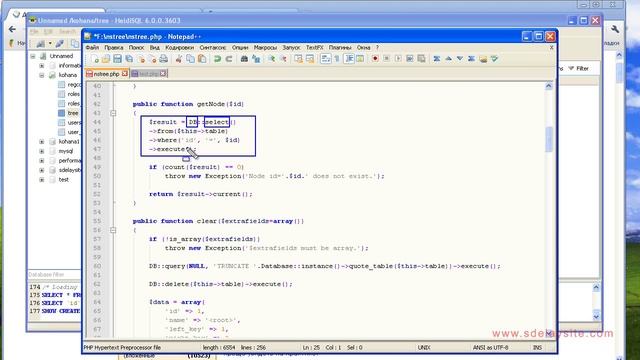Open the Кодировки menu
This screenshot has width=640, height=360.
(180, 48)
